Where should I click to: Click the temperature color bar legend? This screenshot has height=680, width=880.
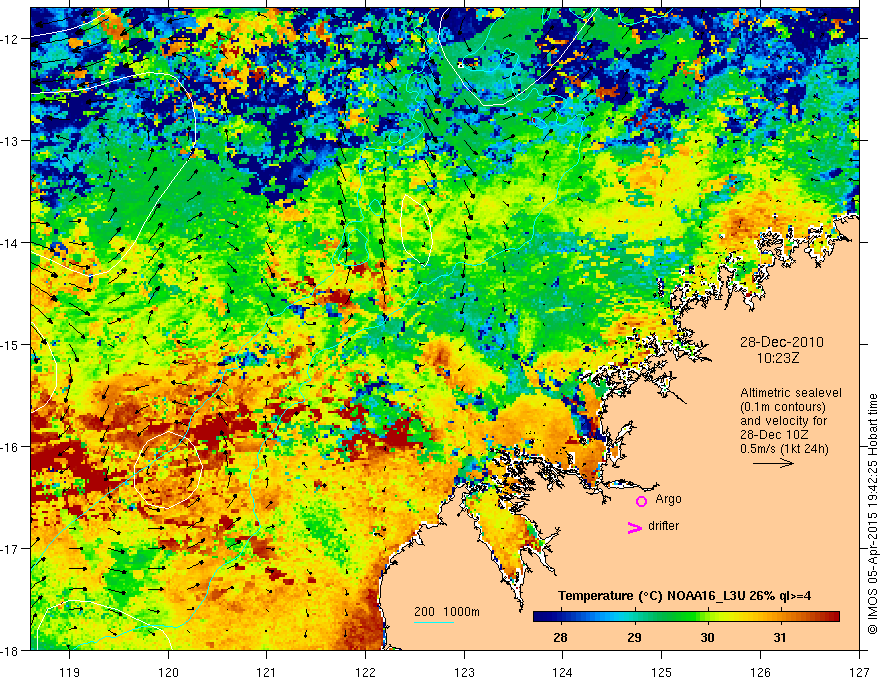click(686, 617)
